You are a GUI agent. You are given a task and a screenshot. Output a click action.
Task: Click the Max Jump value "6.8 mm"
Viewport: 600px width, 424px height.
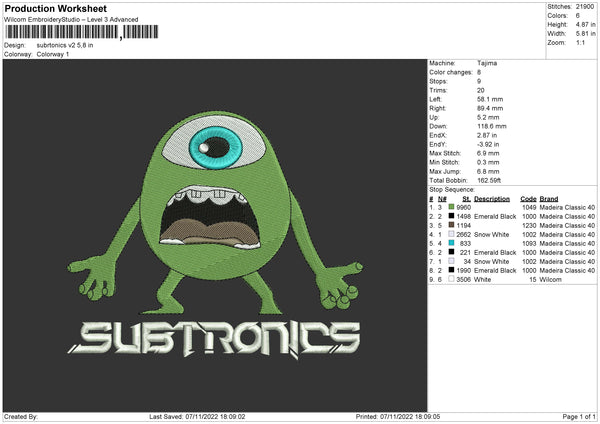pos(488,171)
